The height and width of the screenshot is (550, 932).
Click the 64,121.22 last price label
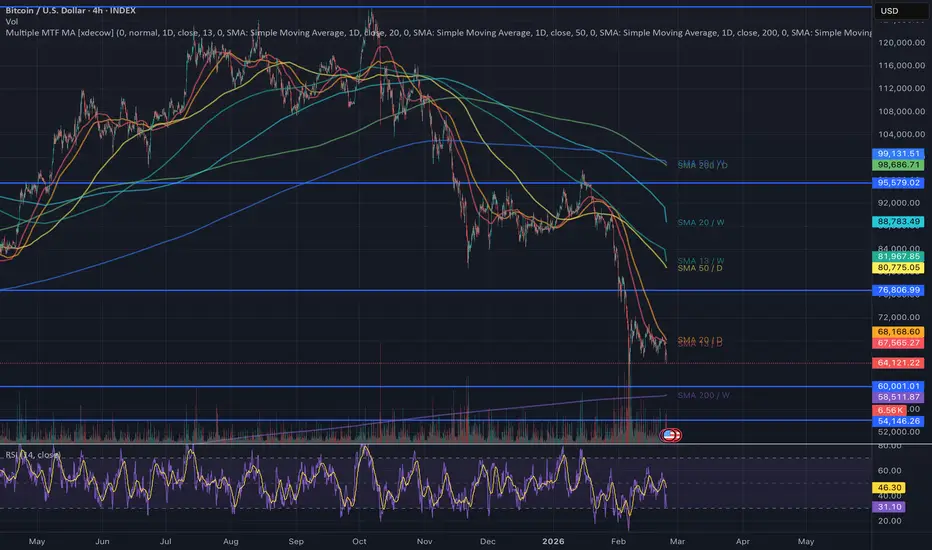pos(898,363)
